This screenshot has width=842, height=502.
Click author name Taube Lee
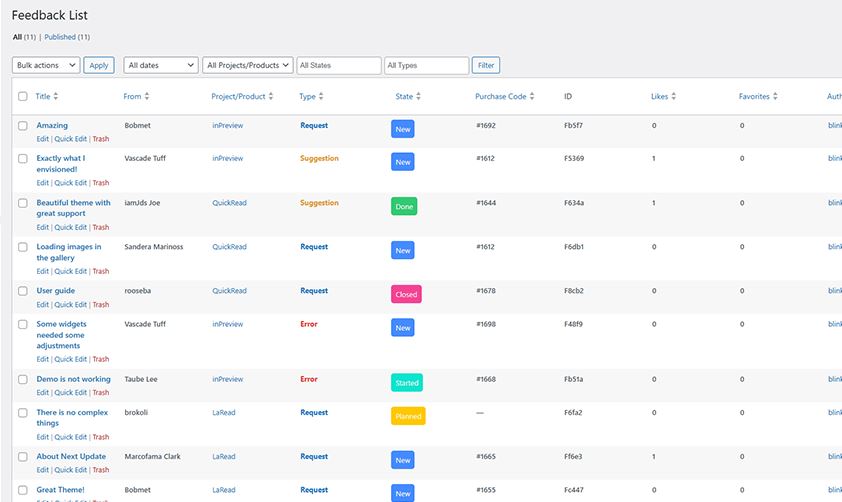[x=141, y=379]
